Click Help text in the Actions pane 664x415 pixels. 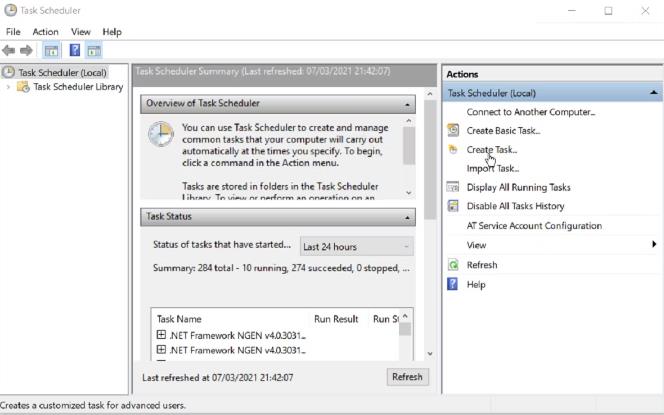click(476, 285)
